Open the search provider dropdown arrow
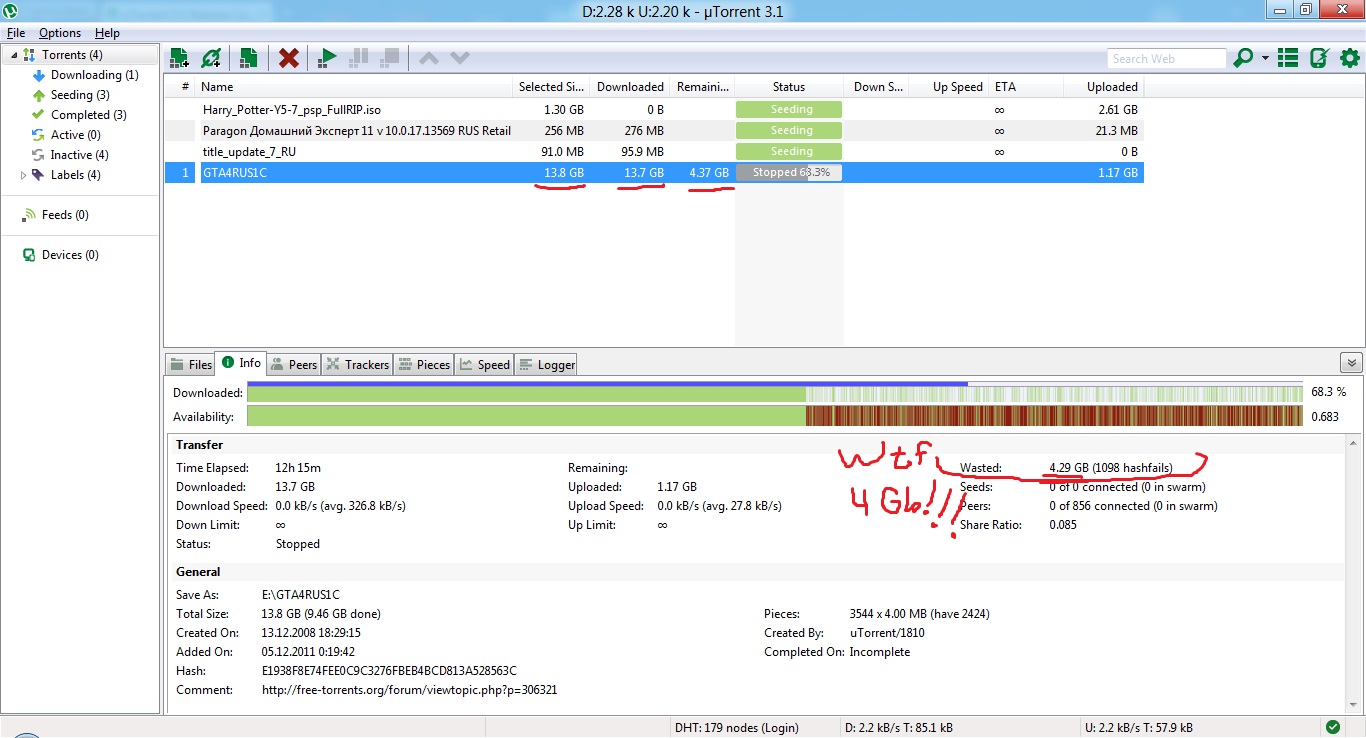 click(1265, 58)
